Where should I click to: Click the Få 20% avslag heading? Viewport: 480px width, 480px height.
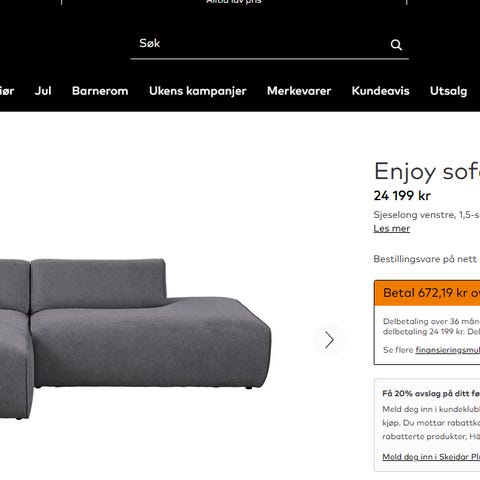point(431,394)
